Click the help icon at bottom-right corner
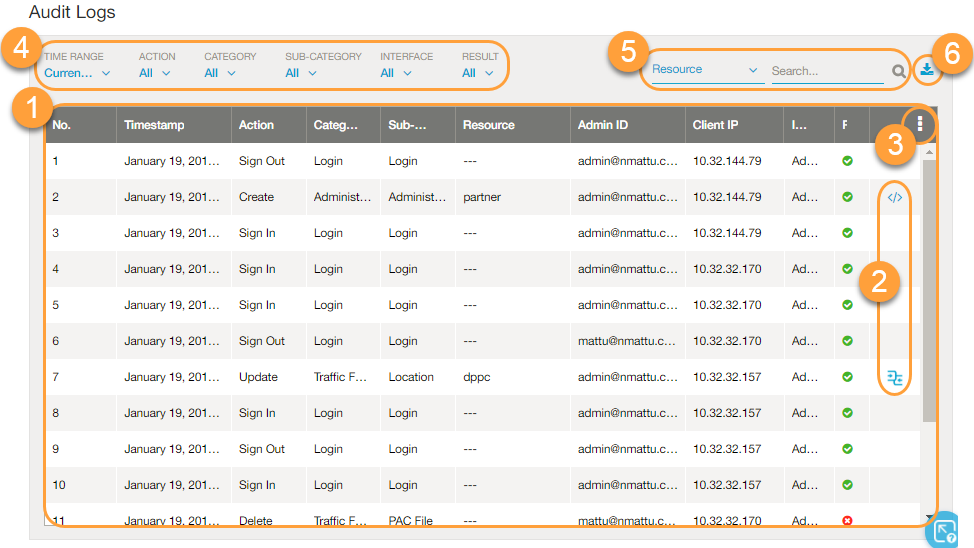 pyautogui.click(x=945, y=532)
